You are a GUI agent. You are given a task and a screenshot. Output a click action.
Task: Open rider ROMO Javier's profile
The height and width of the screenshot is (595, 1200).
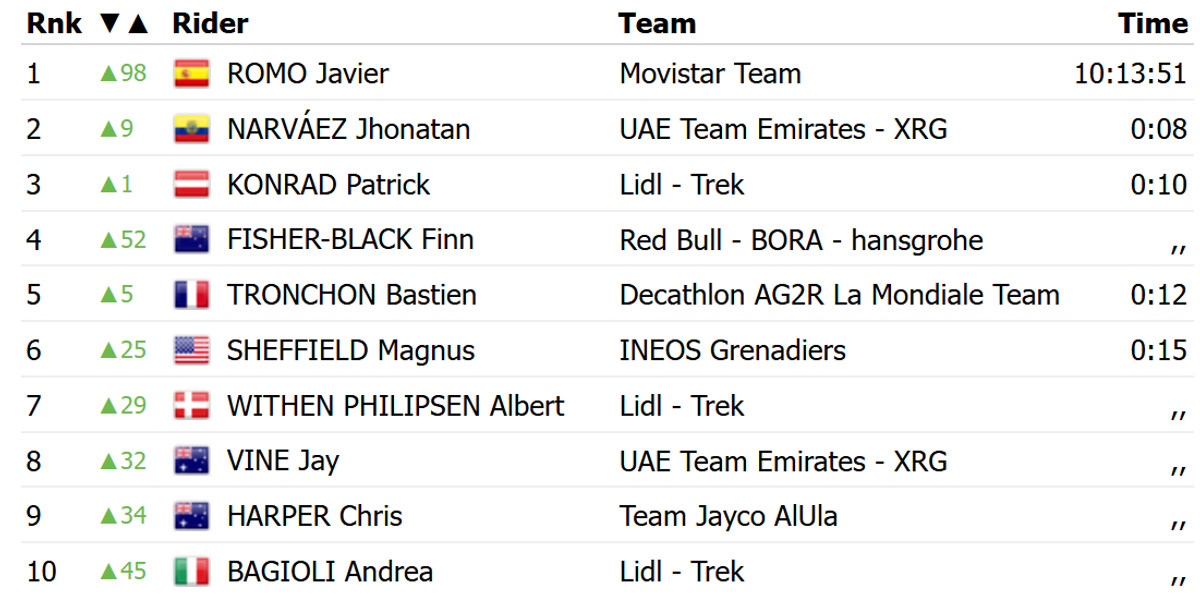(x=308, y=74)
